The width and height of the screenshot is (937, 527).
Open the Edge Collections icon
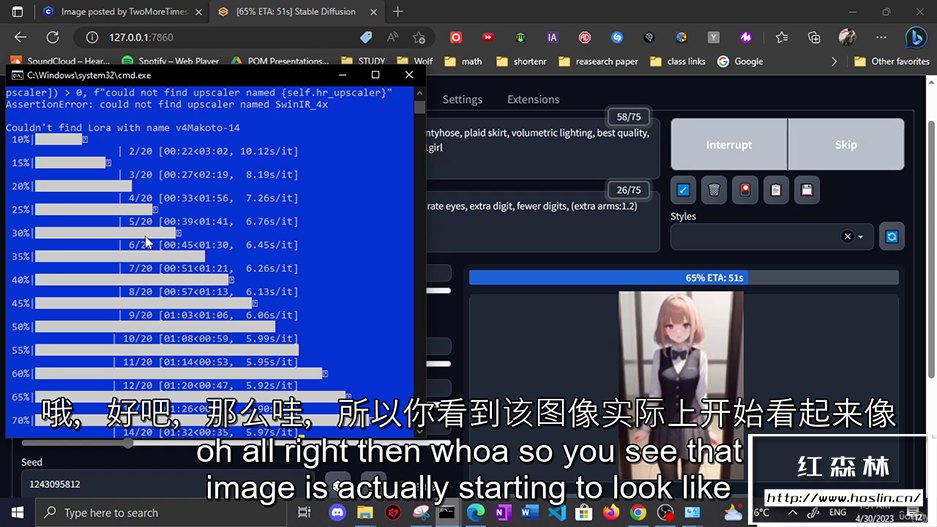pos(814,37)
